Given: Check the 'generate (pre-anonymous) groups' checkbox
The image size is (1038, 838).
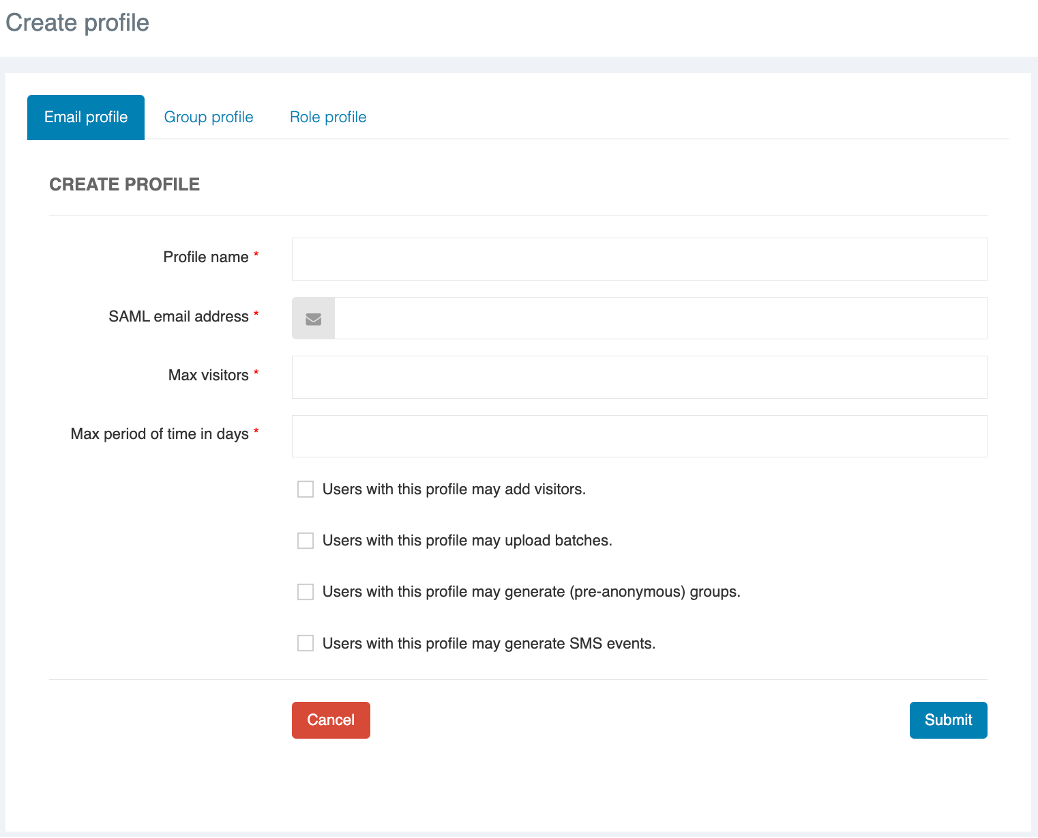Looking at the screenshot, I should (306, 592).
